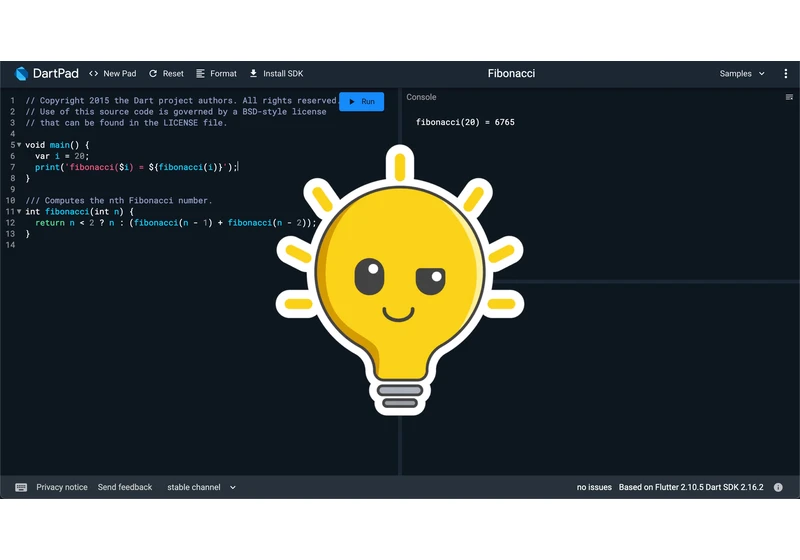Collapse the fibonacci function fold arrow
This screenshot has height=560, width=800.
[x=19, y=211]
